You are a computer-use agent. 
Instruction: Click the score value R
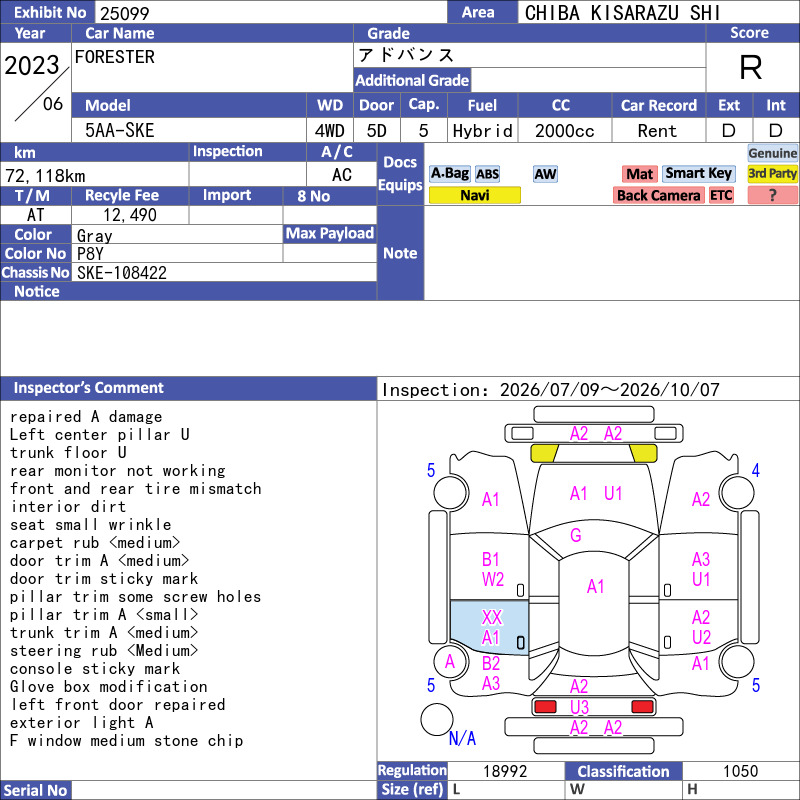(x=751, y=67)
